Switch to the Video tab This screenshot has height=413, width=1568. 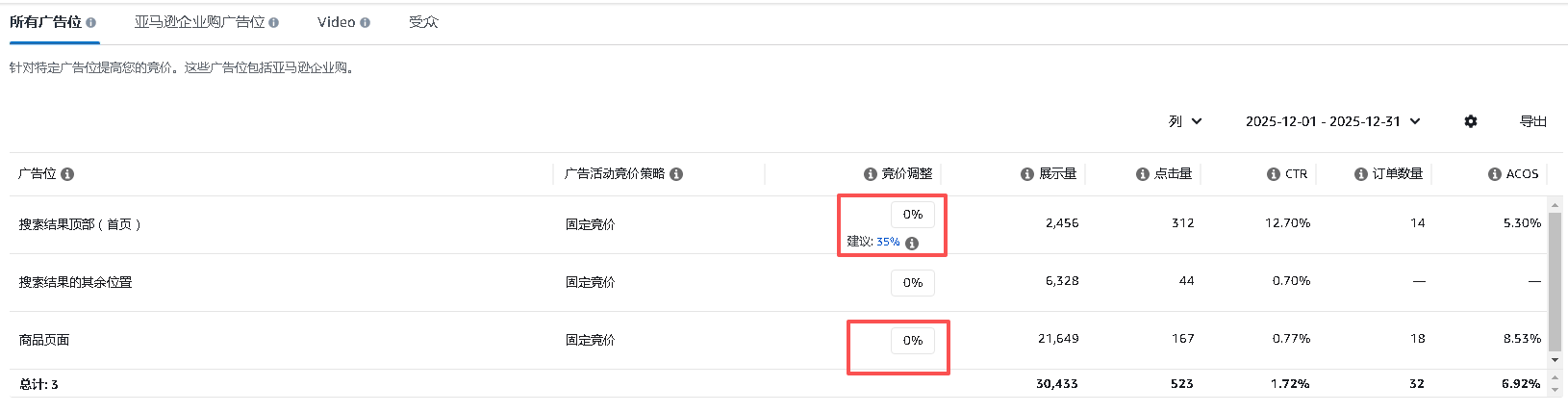(336, 22)
